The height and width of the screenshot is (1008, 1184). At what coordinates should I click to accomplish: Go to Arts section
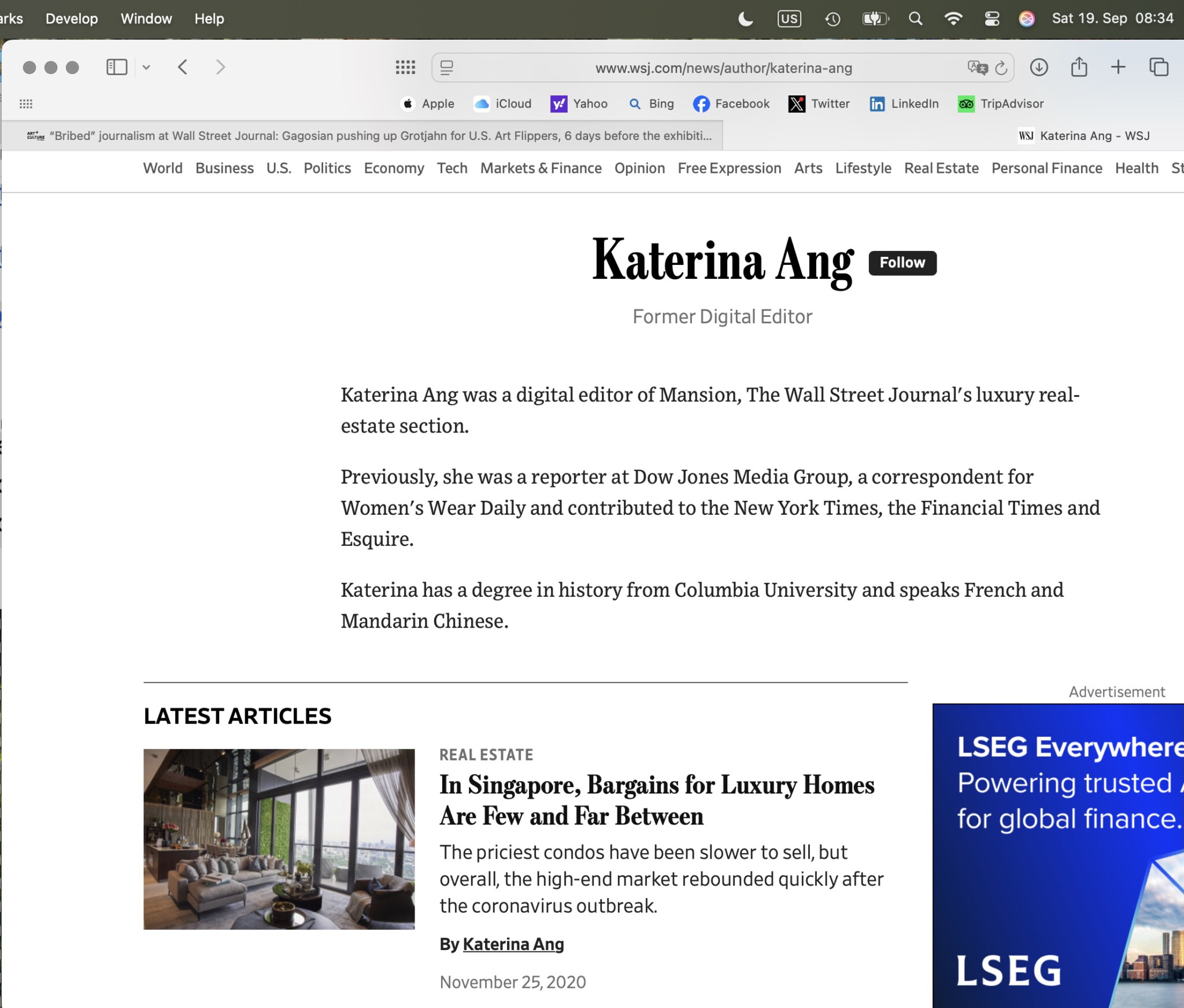pos(808,168)
